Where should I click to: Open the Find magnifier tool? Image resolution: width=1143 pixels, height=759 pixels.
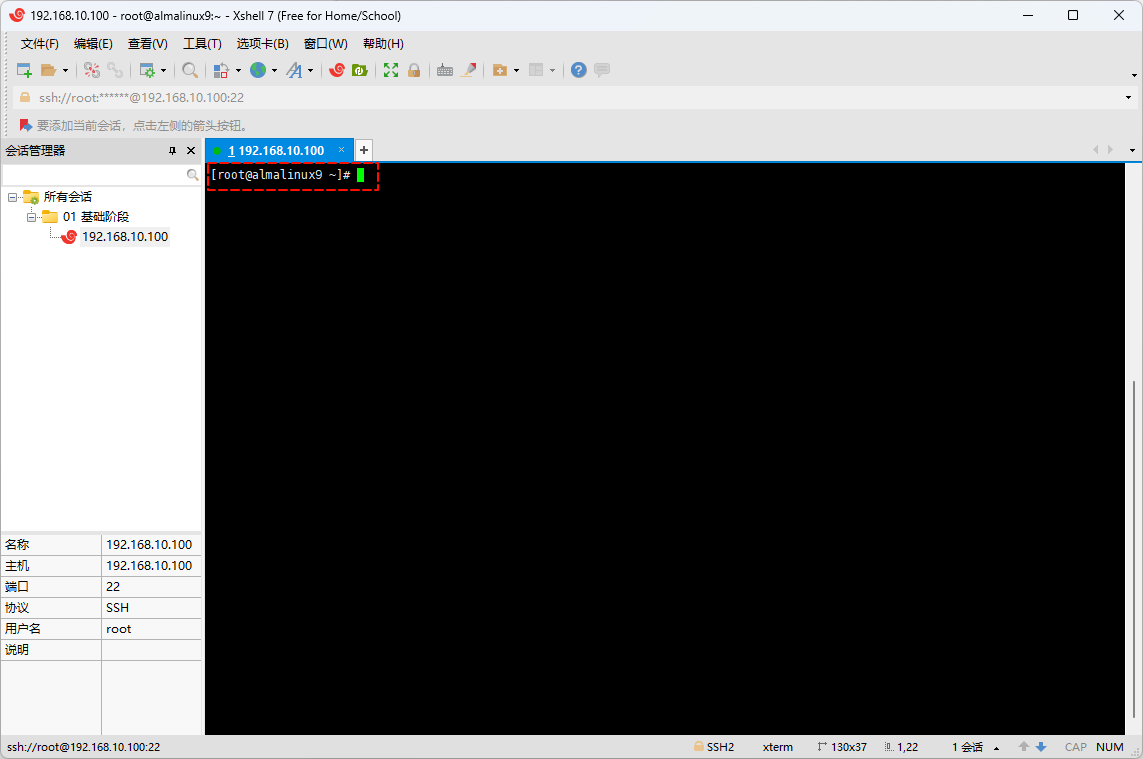(x=189, y=70)
